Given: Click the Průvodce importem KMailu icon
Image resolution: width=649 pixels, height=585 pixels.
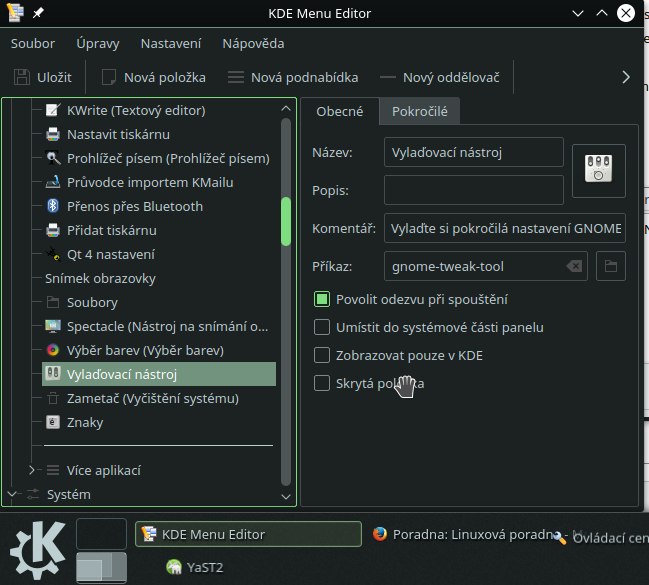Looking at the screenshot, I should (53, 182).
